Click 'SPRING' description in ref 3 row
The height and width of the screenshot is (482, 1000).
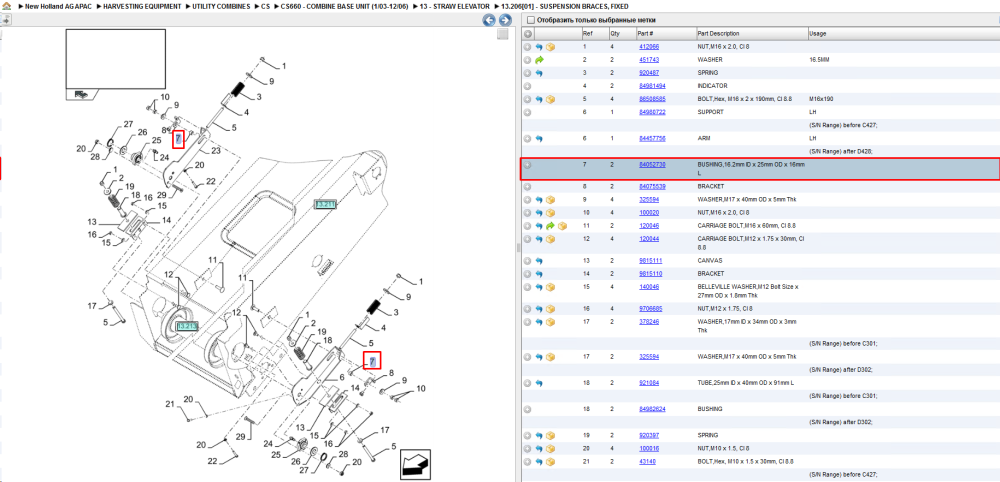(708, 73)
